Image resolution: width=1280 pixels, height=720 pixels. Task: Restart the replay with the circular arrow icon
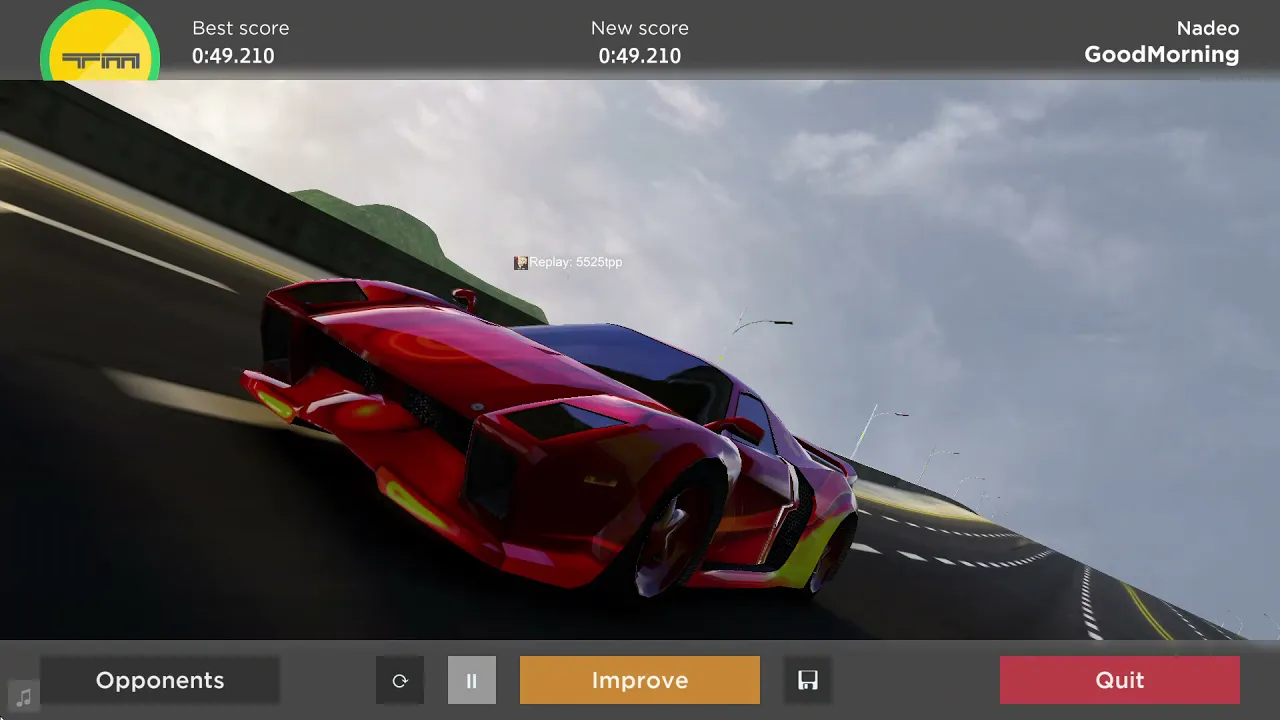pyautogui.click(x=400, y=680)
